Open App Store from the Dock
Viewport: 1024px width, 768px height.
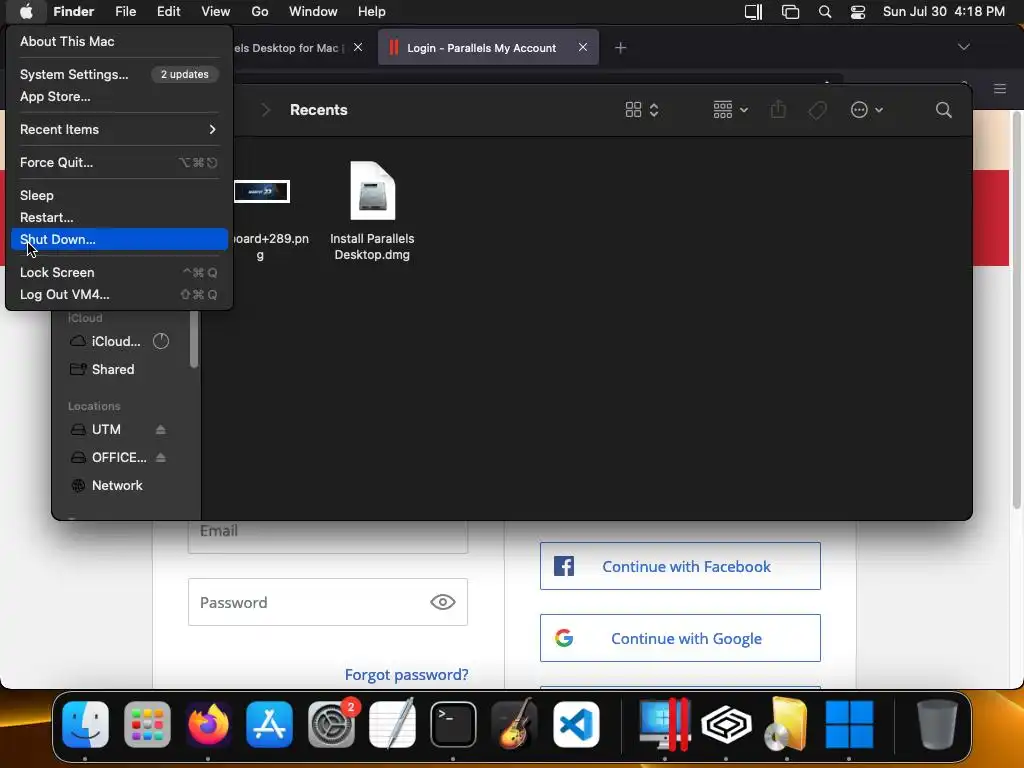click(x=270, y=724)
